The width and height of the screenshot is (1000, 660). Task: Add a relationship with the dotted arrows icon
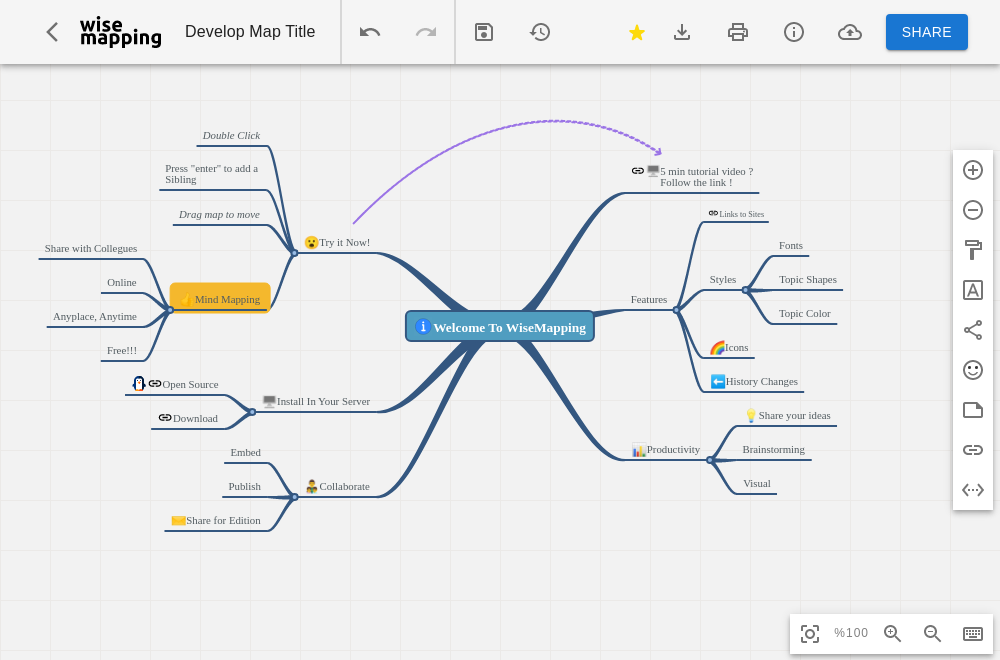click(973, 490)
